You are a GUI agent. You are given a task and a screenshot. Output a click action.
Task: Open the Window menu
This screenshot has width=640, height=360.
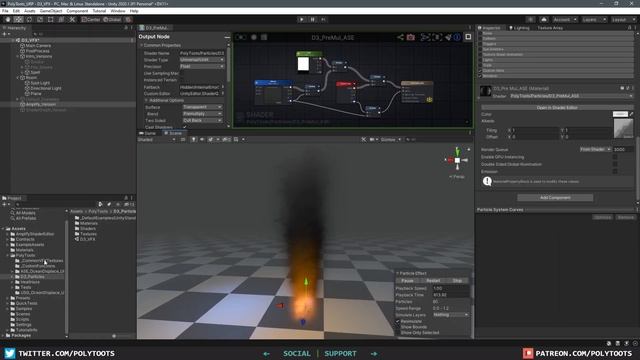pyautogui.click(x=118, y=11)
